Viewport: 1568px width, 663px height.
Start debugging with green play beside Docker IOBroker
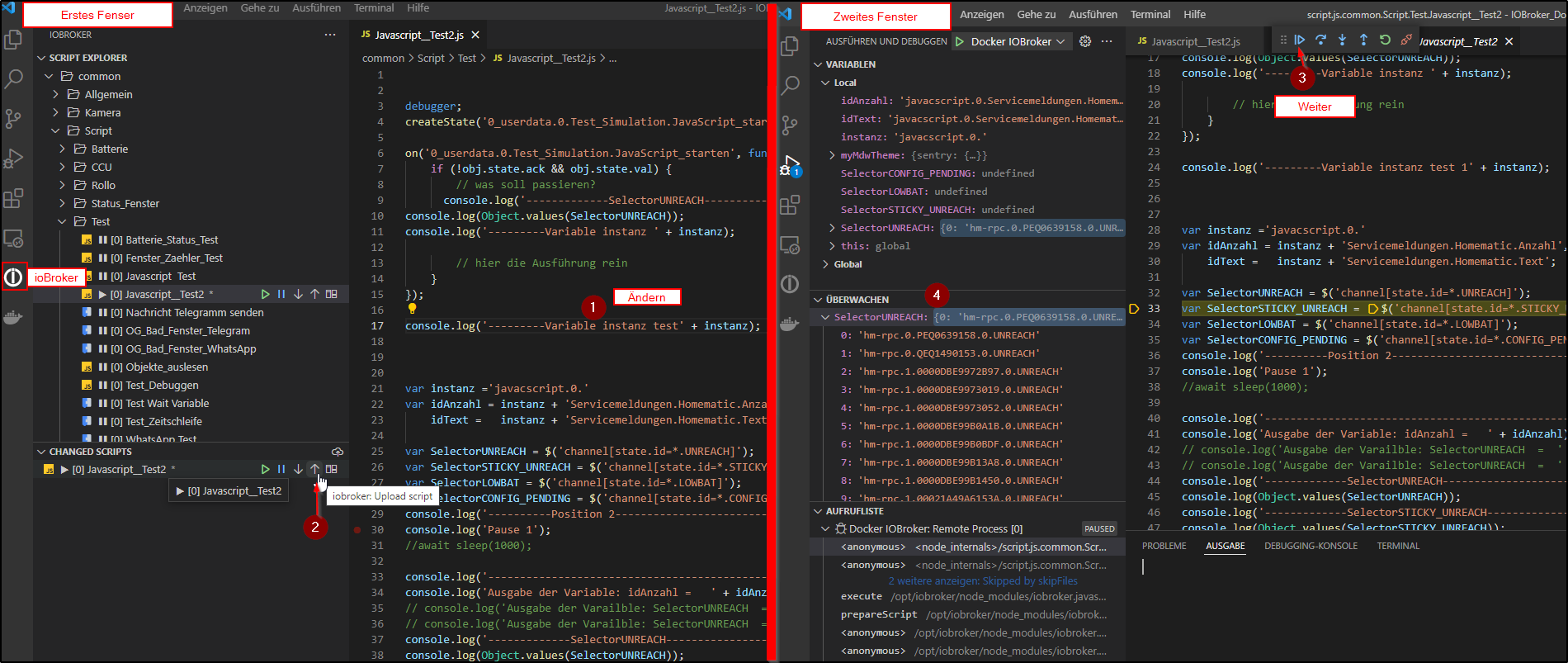pos(960,41)
